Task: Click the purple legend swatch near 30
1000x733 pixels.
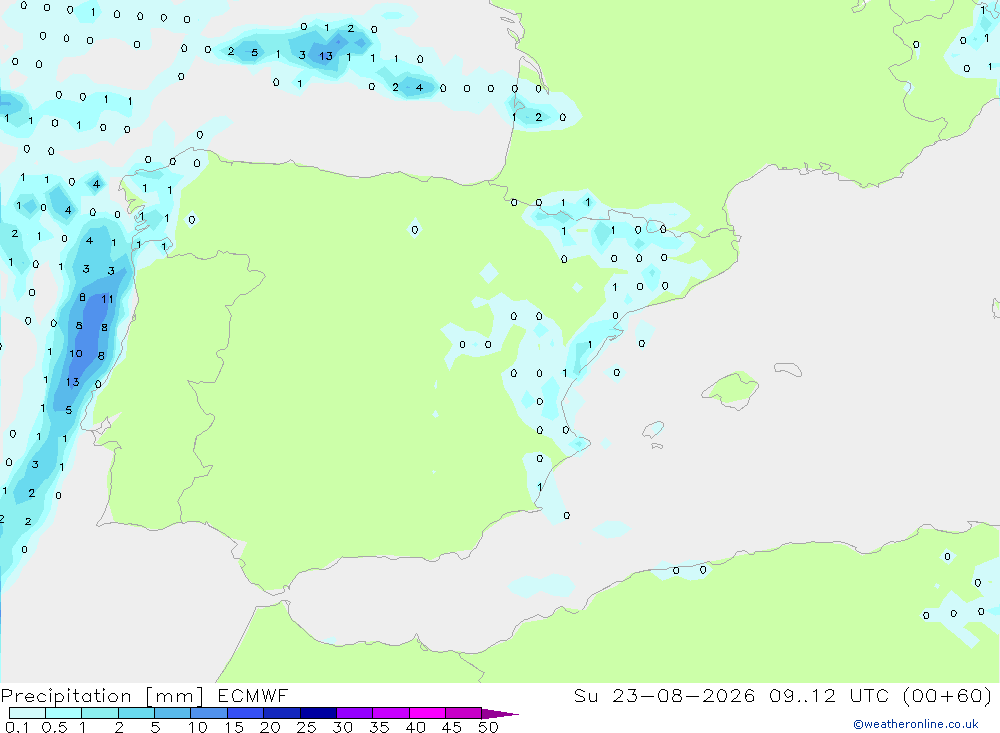Action: (354, 713)
